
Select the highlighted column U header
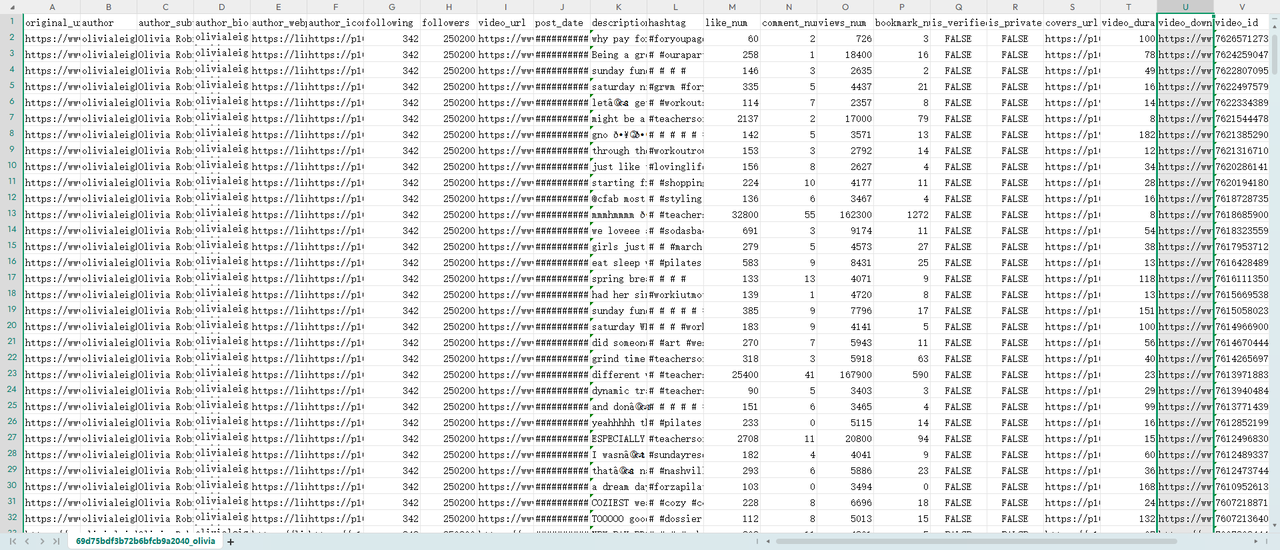pyautogui.click(x=1185, y=7)
